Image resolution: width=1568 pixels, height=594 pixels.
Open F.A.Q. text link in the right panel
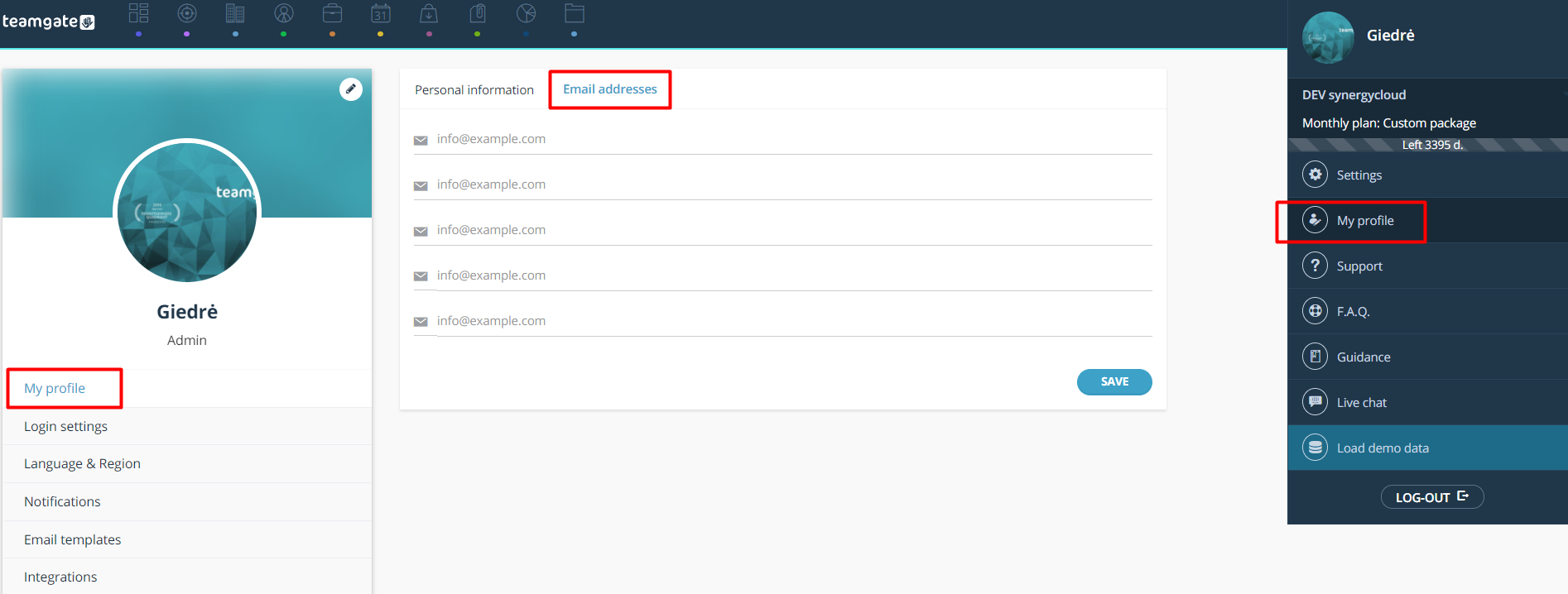point(1354,312)
